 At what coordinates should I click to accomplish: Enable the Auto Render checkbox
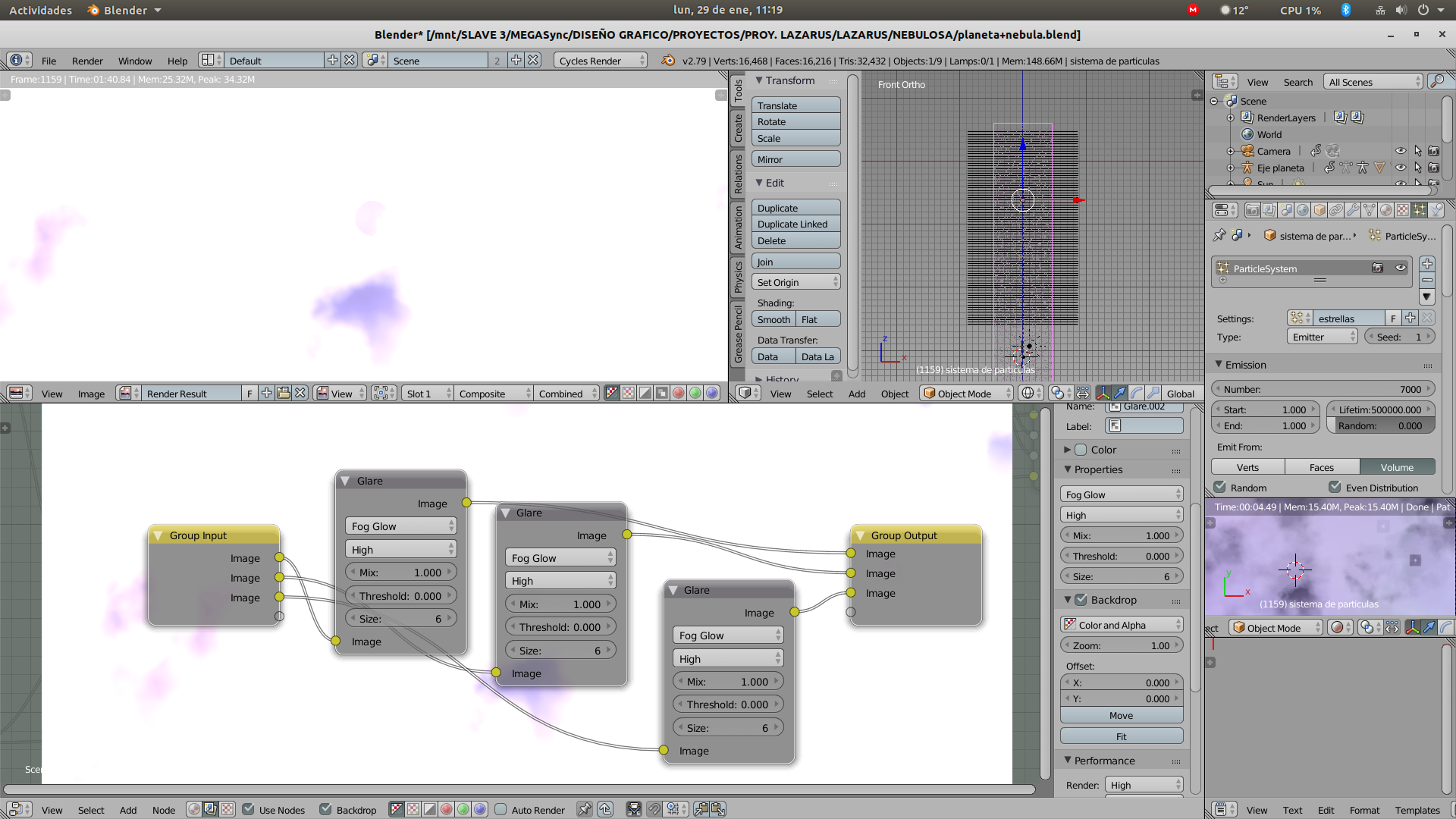[x=500, y=809]
